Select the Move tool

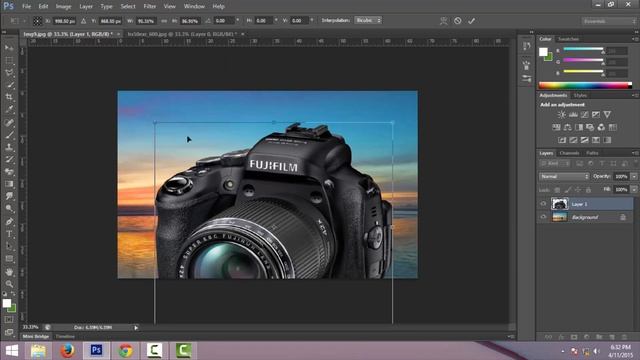9,48
